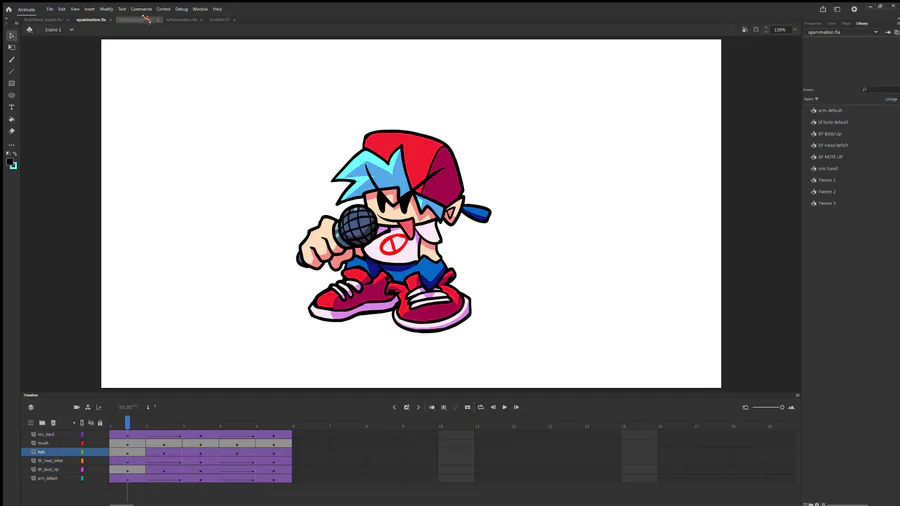Click the Quick Share and Publish icon
Screen dimensions: 900x506
point(823,9)
